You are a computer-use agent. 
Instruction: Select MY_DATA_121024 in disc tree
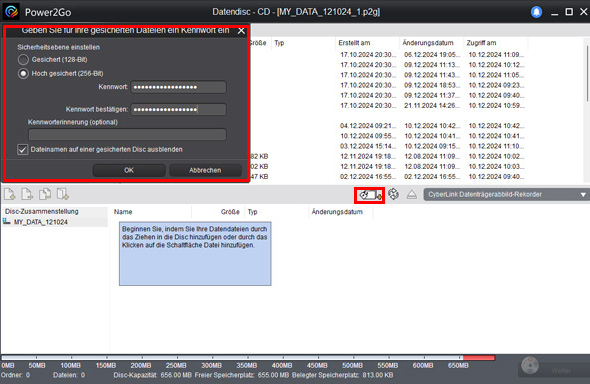(x=41, y=222)
